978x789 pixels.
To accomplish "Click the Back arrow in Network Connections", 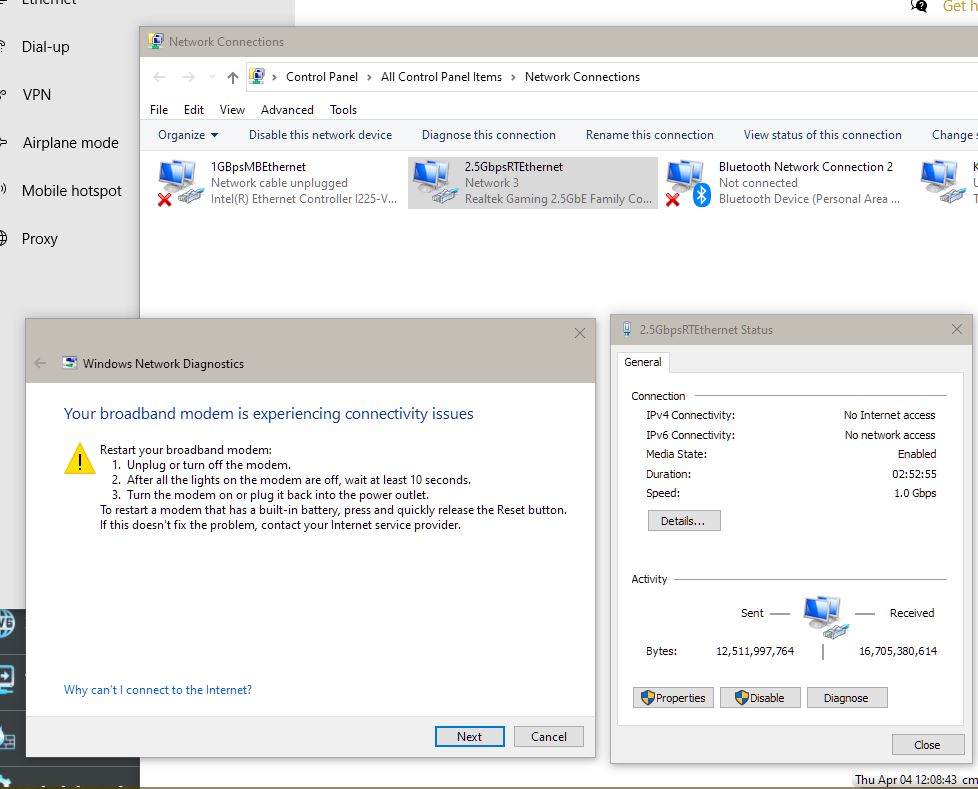I will (159, 77).
